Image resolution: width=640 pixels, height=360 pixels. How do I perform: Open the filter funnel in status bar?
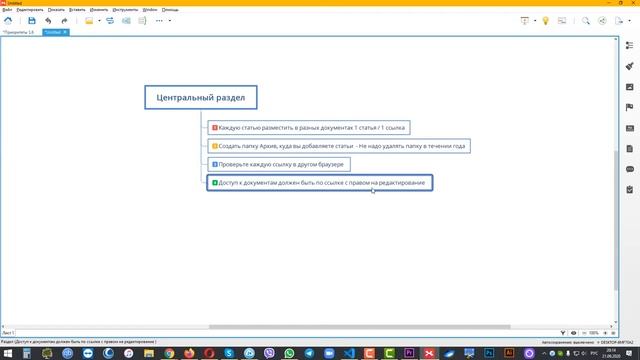(563, 333)
